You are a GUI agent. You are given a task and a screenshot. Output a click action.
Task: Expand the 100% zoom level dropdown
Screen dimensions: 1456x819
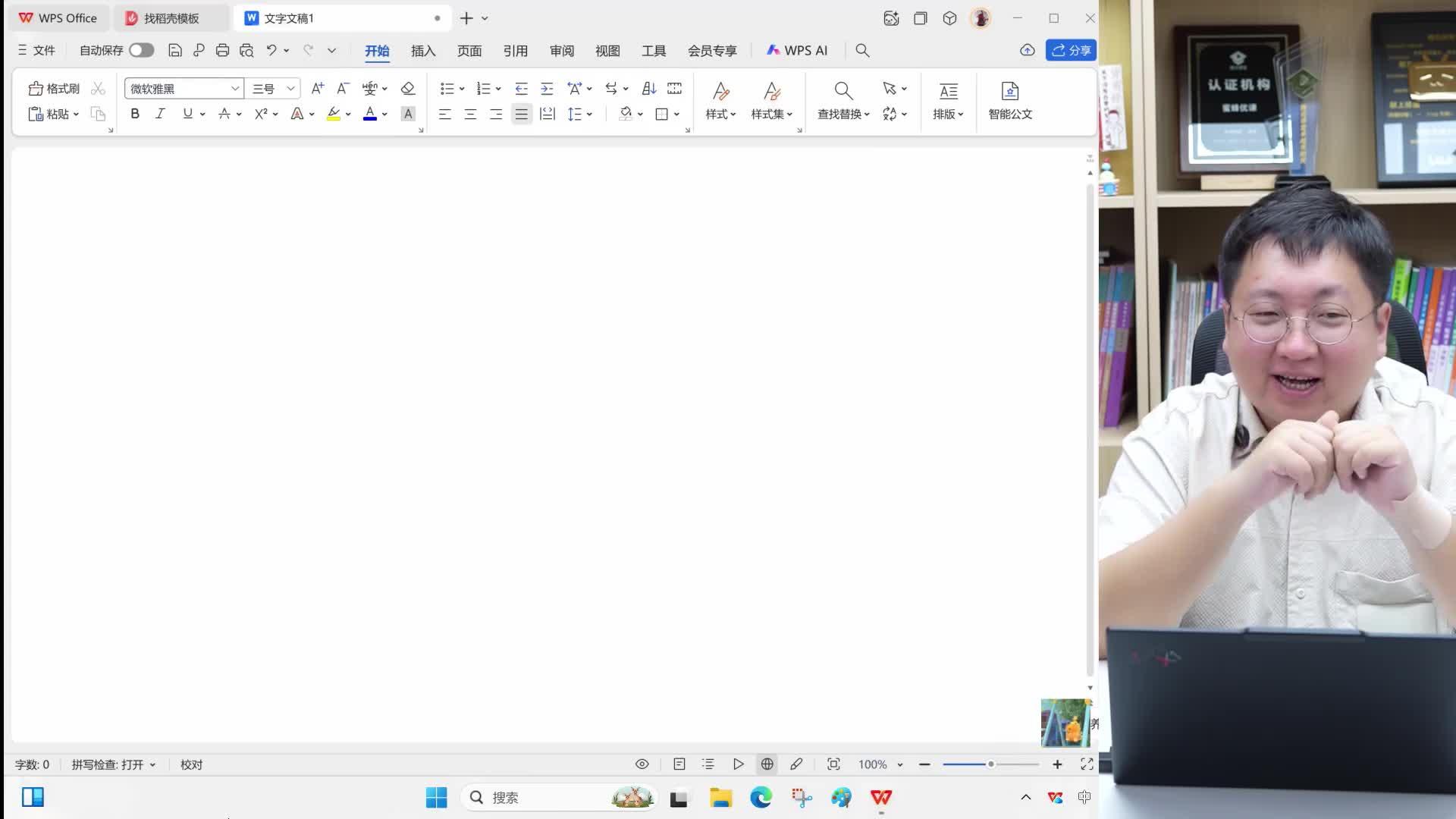coord(900,764)
